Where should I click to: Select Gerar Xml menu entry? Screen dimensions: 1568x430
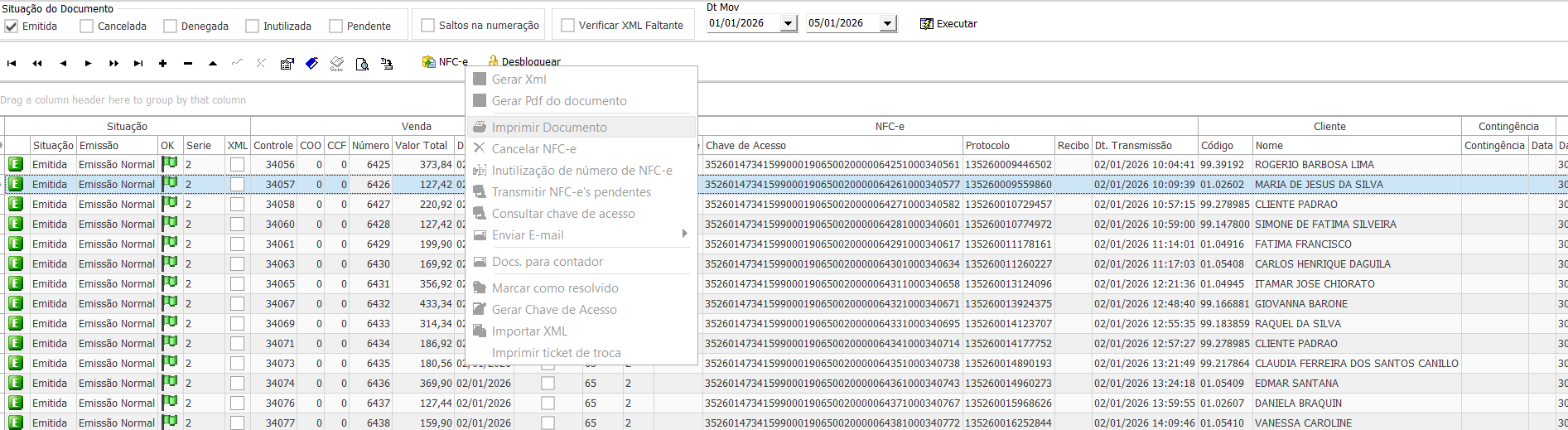581,80
